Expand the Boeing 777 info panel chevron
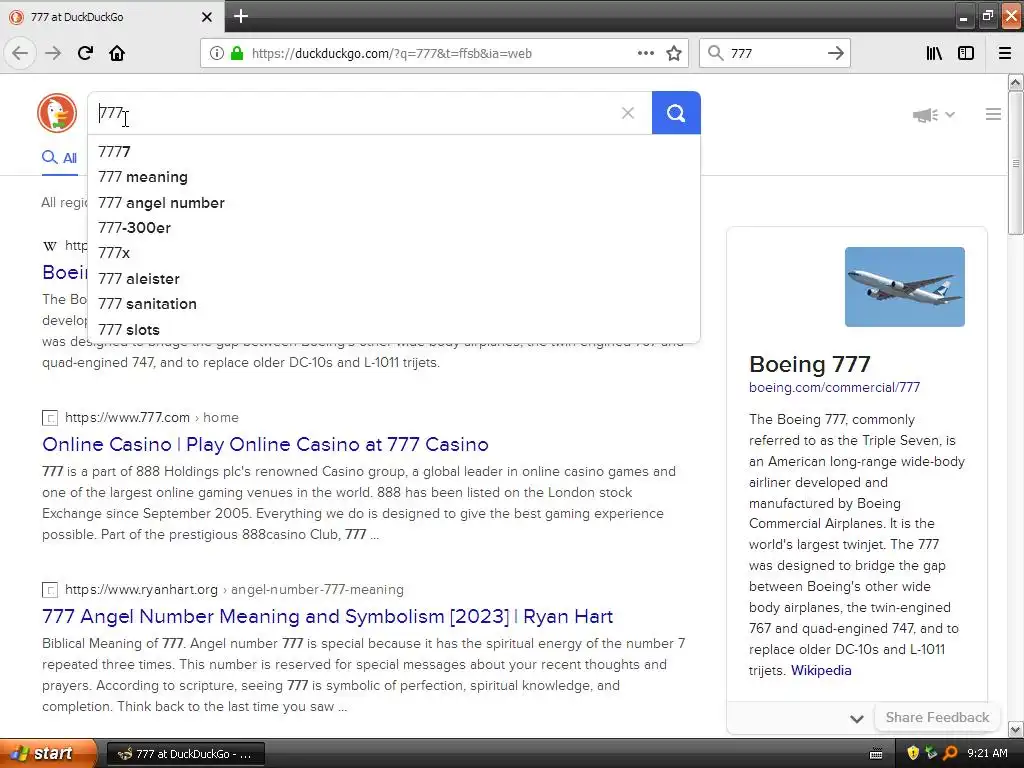 click(x=857, y=718)
